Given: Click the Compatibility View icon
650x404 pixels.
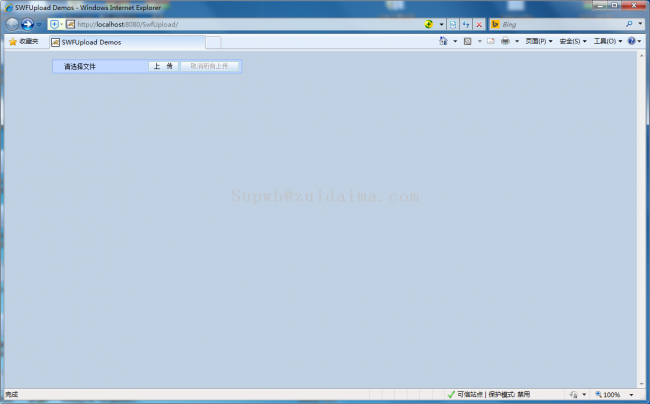Looking at the screenshot, I should click(454, 23).
